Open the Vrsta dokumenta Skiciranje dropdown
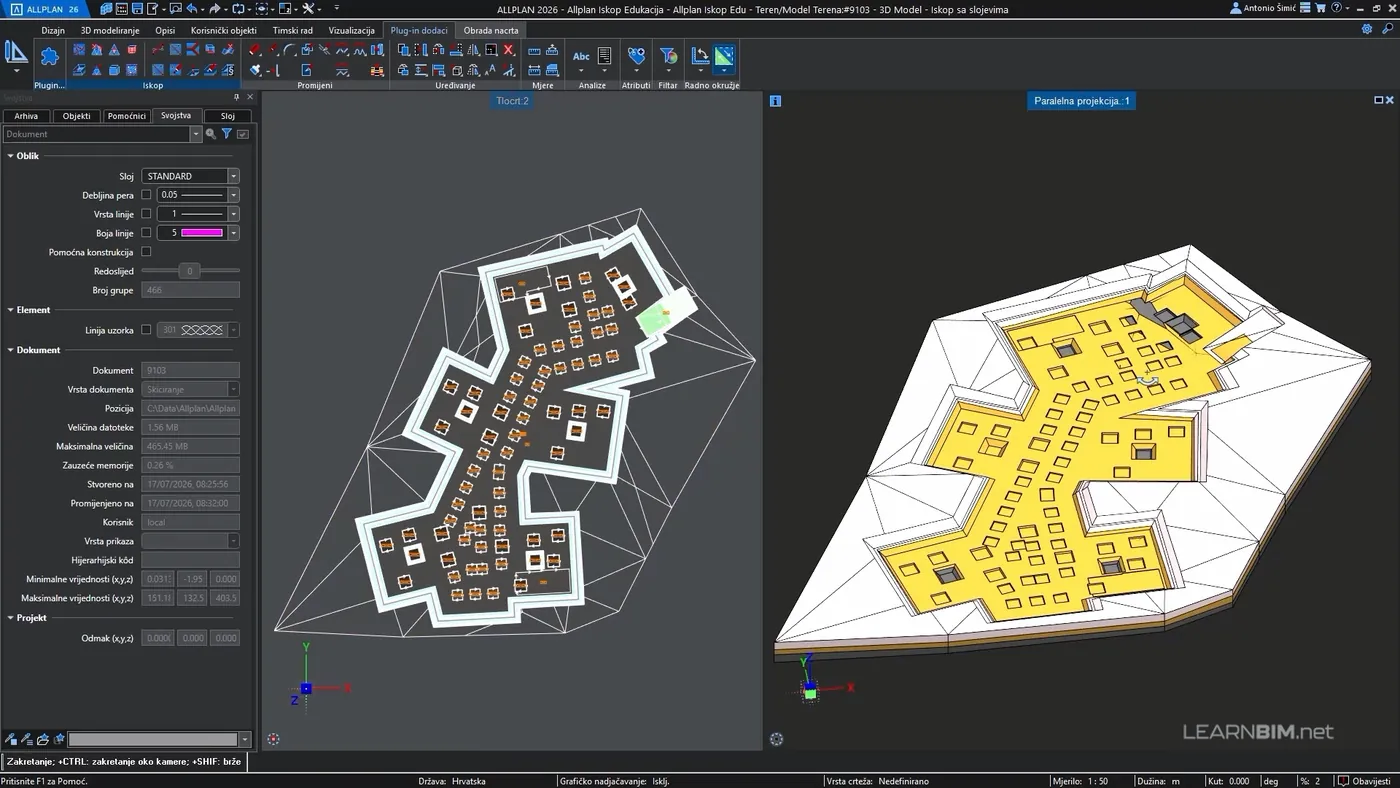Viewport: 1400px width, 788px height. pyautogui.click(x=190, y=389)
